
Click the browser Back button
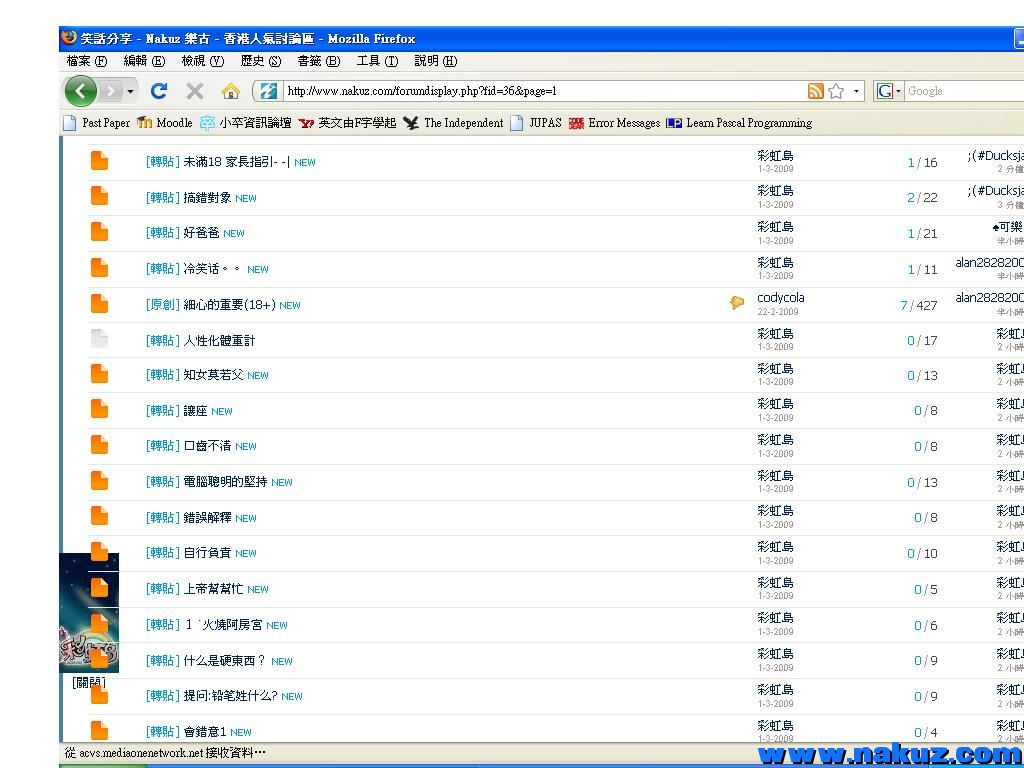click(x=81, y=91)
